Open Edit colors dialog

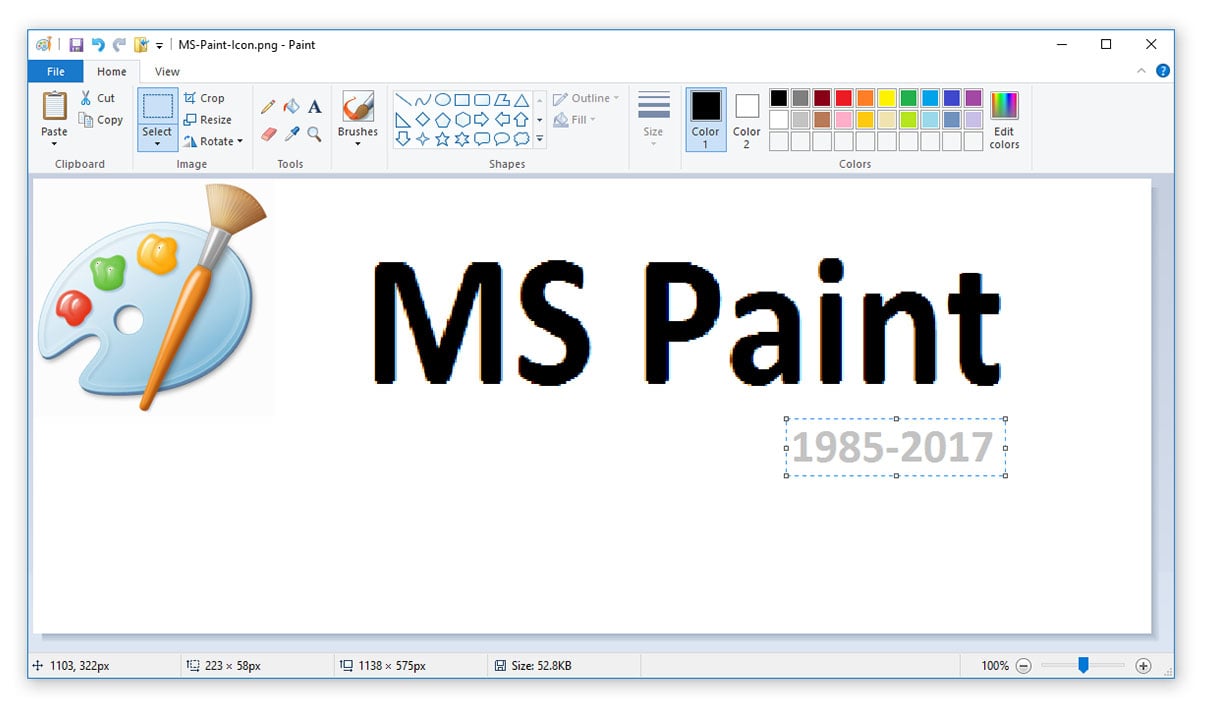point(1004,119)
